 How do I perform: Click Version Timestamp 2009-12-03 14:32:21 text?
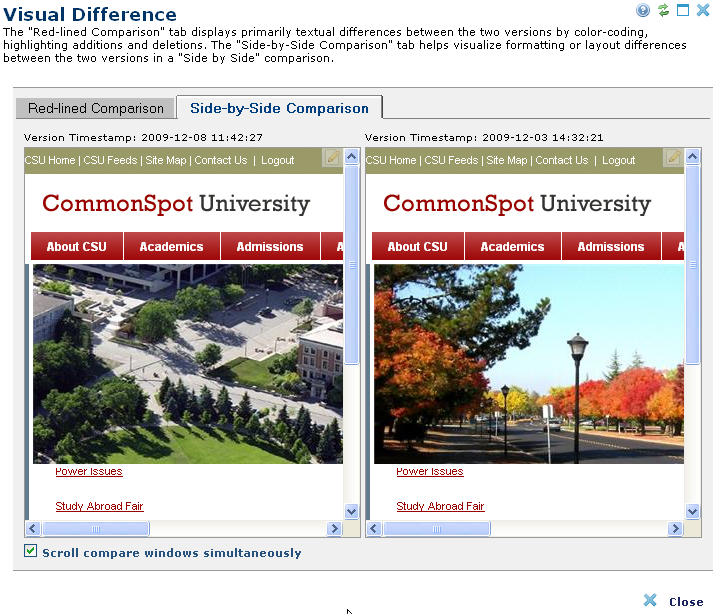(x=484, y=138)
